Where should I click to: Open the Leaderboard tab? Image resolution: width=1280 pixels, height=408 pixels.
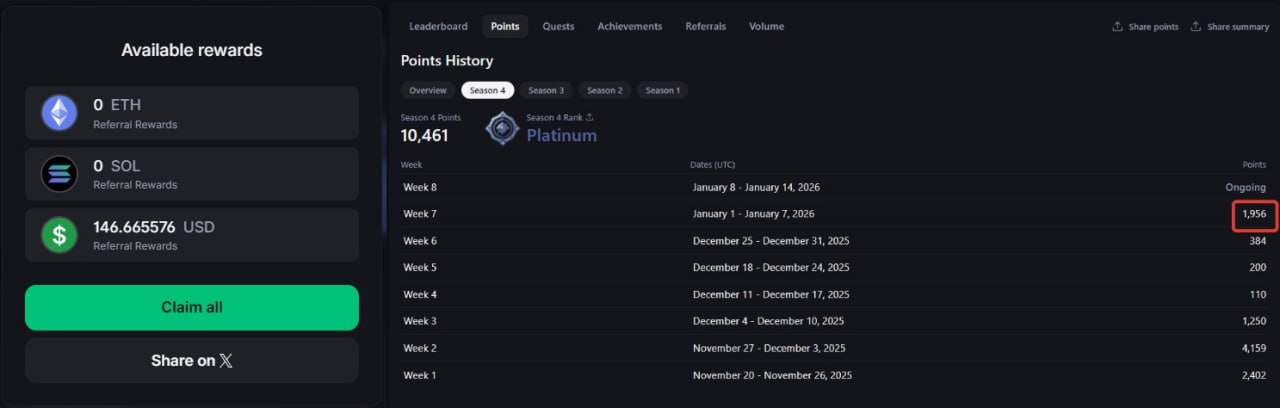click(438, 26)
